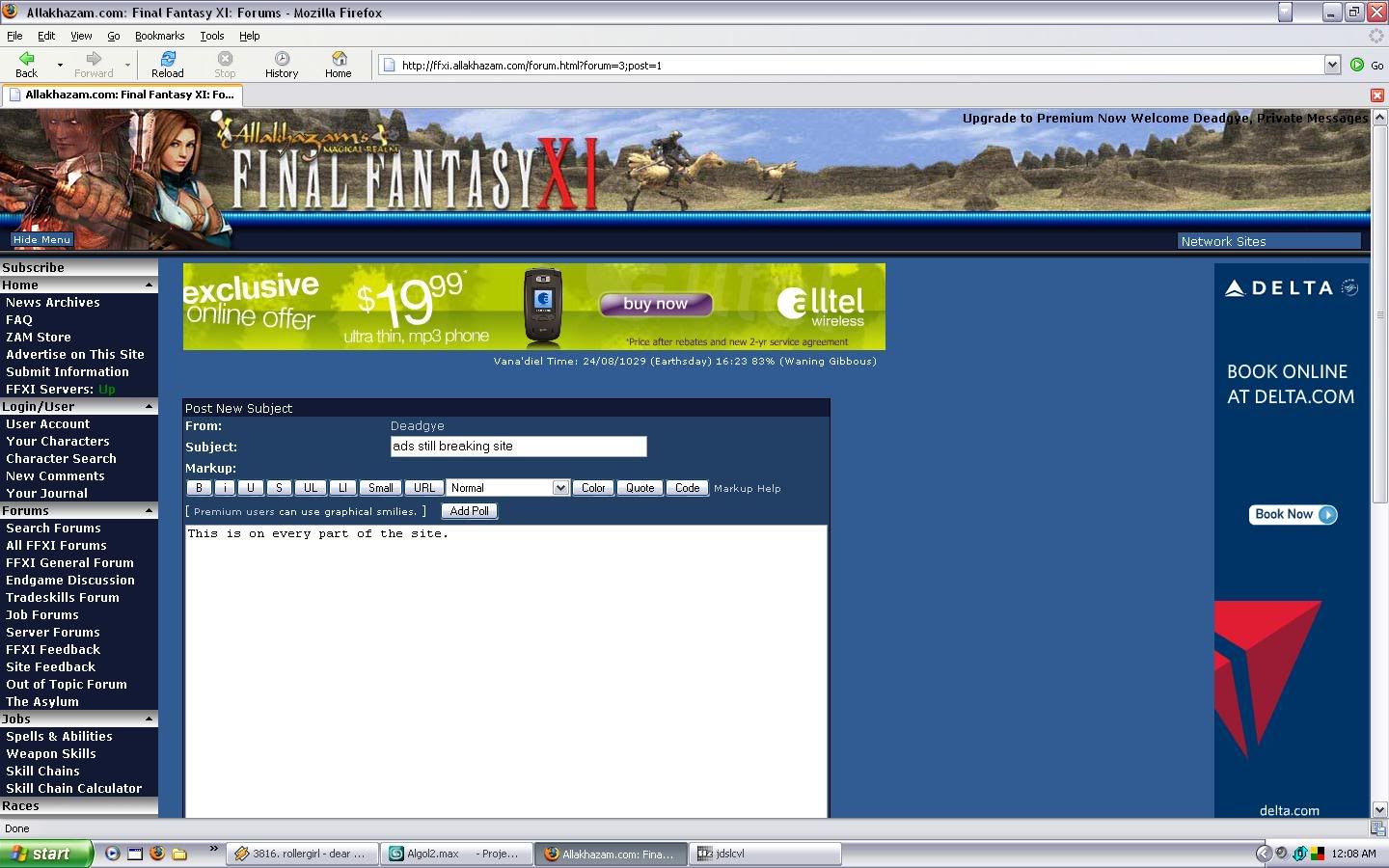Click the Forward arrow icon
The image size is (1389, 868).
click(x=94, y=59)
